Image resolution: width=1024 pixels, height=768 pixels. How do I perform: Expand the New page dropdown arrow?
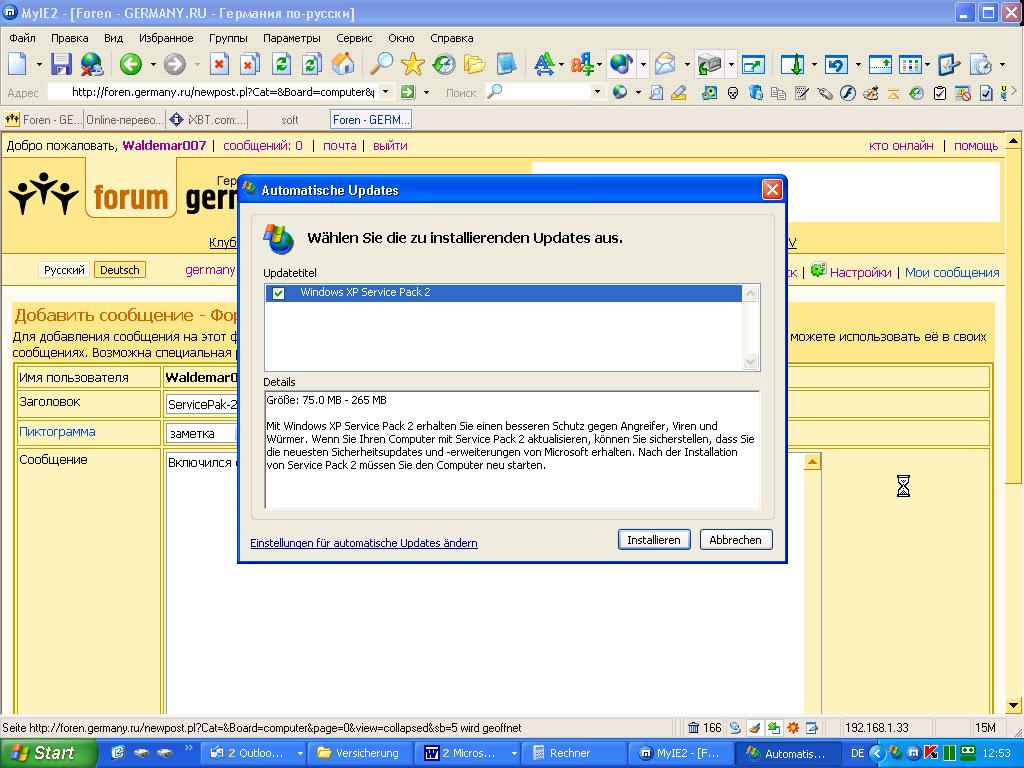tap(39, 65)
